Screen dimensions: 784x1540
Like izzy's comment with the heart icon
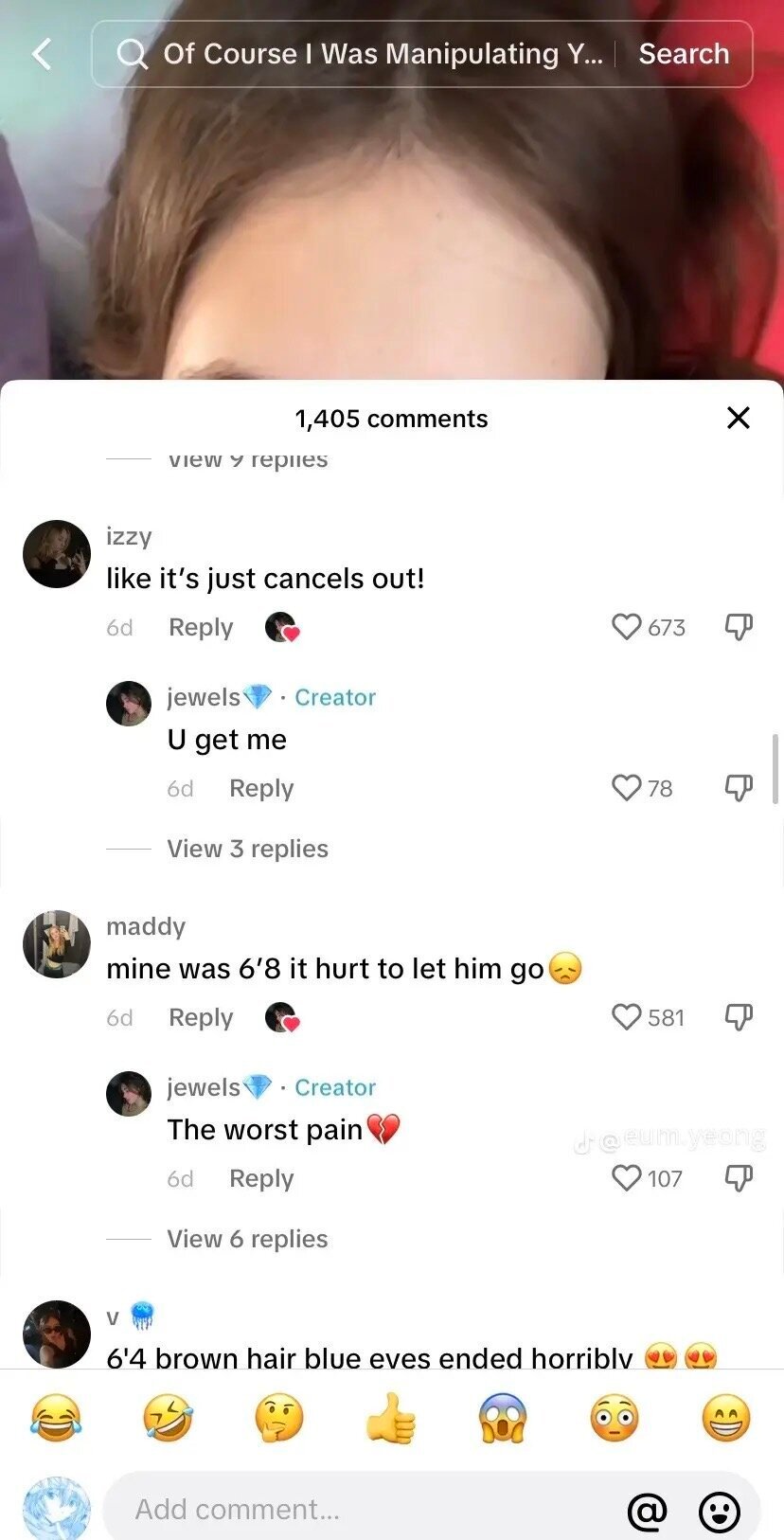627,627
